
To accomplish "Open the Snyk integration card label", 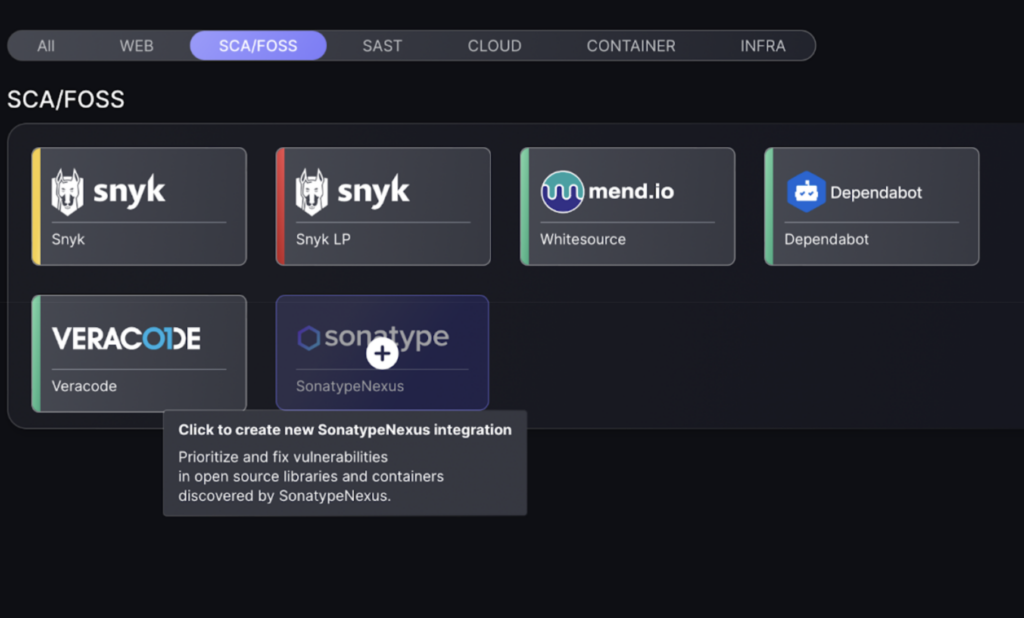I will (68, 239).
